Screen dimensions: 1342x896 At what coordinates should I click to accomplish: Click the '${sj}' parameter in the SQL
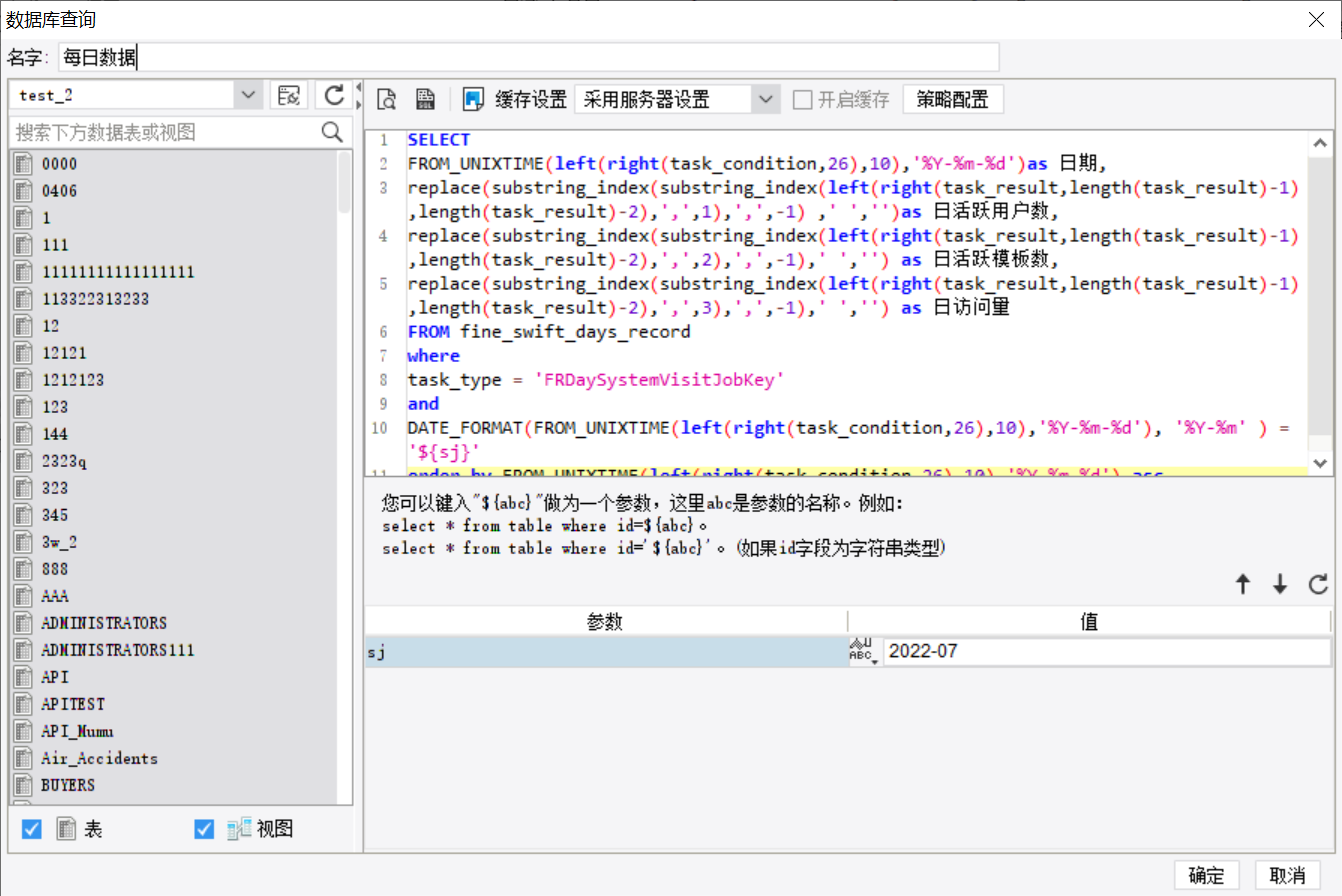(444, 451)
